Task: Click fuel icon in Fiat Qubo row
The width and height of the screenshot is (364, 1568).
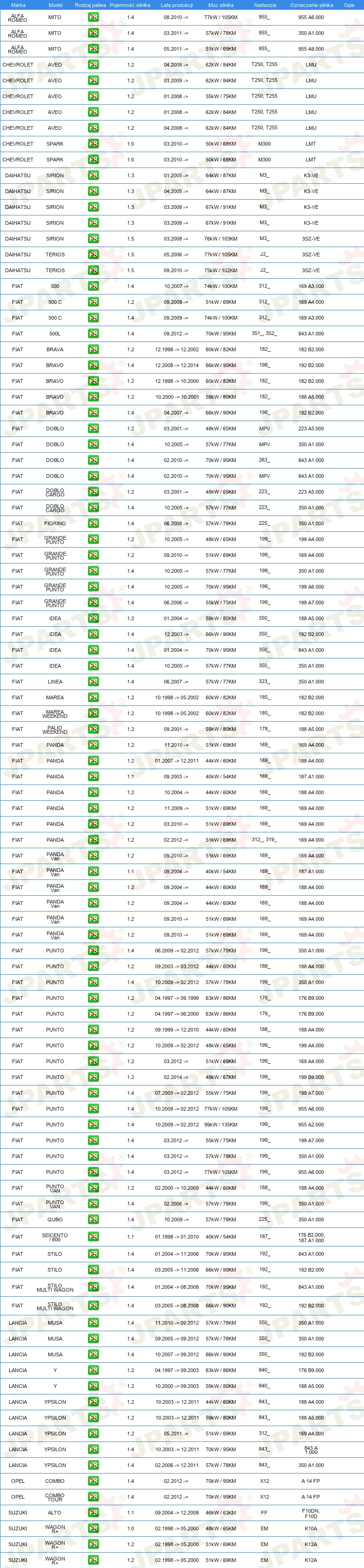Action: tap(93, 1220)
